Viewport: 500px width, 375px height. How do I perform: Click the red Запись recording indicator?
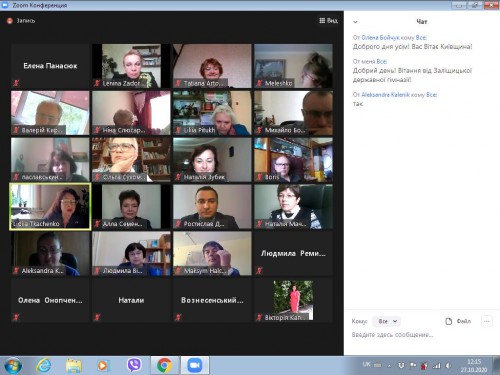coord(10,21)
